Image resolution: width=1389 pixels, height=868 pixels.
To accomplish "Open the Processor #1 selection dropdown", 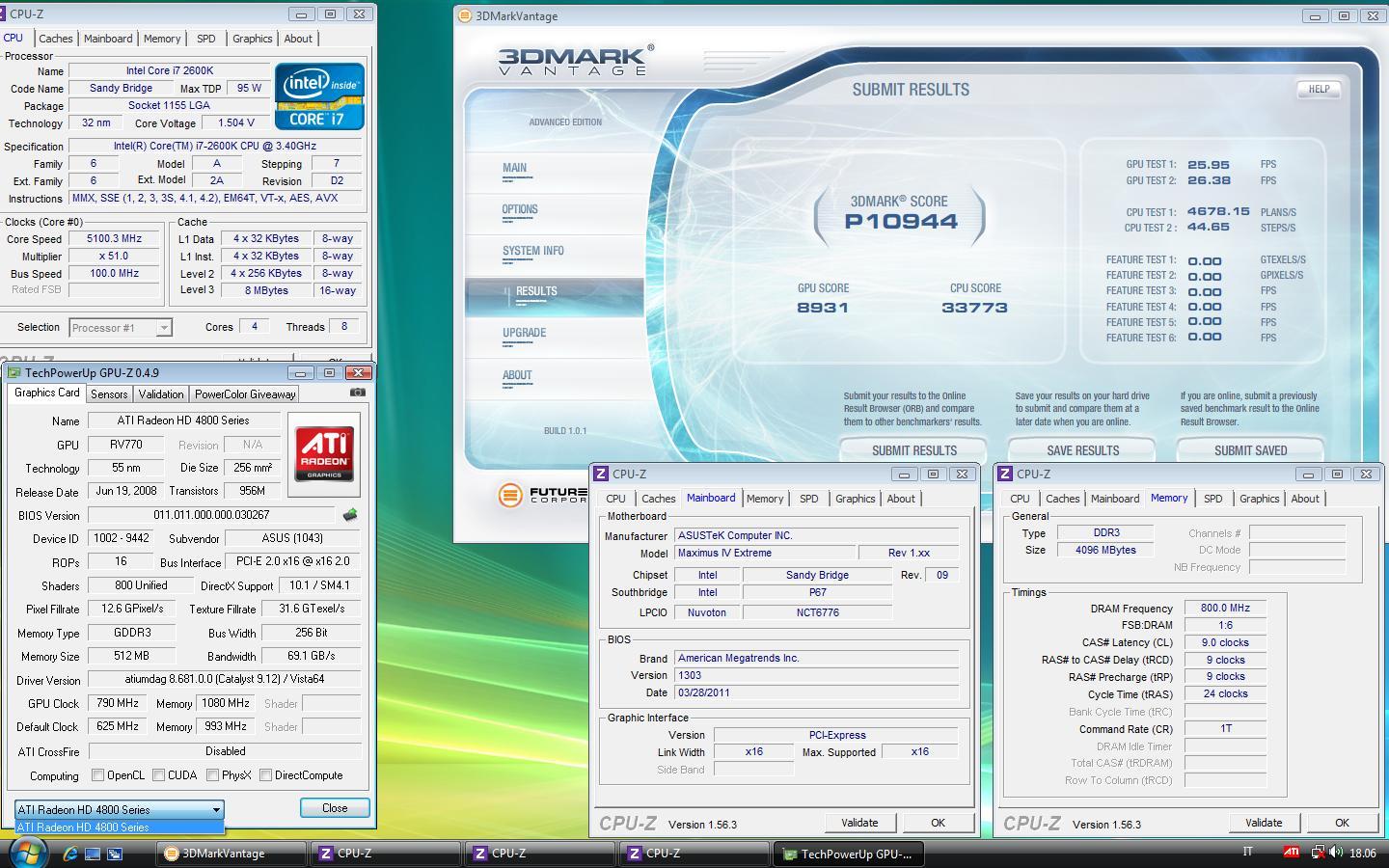I will click(121, 328).
